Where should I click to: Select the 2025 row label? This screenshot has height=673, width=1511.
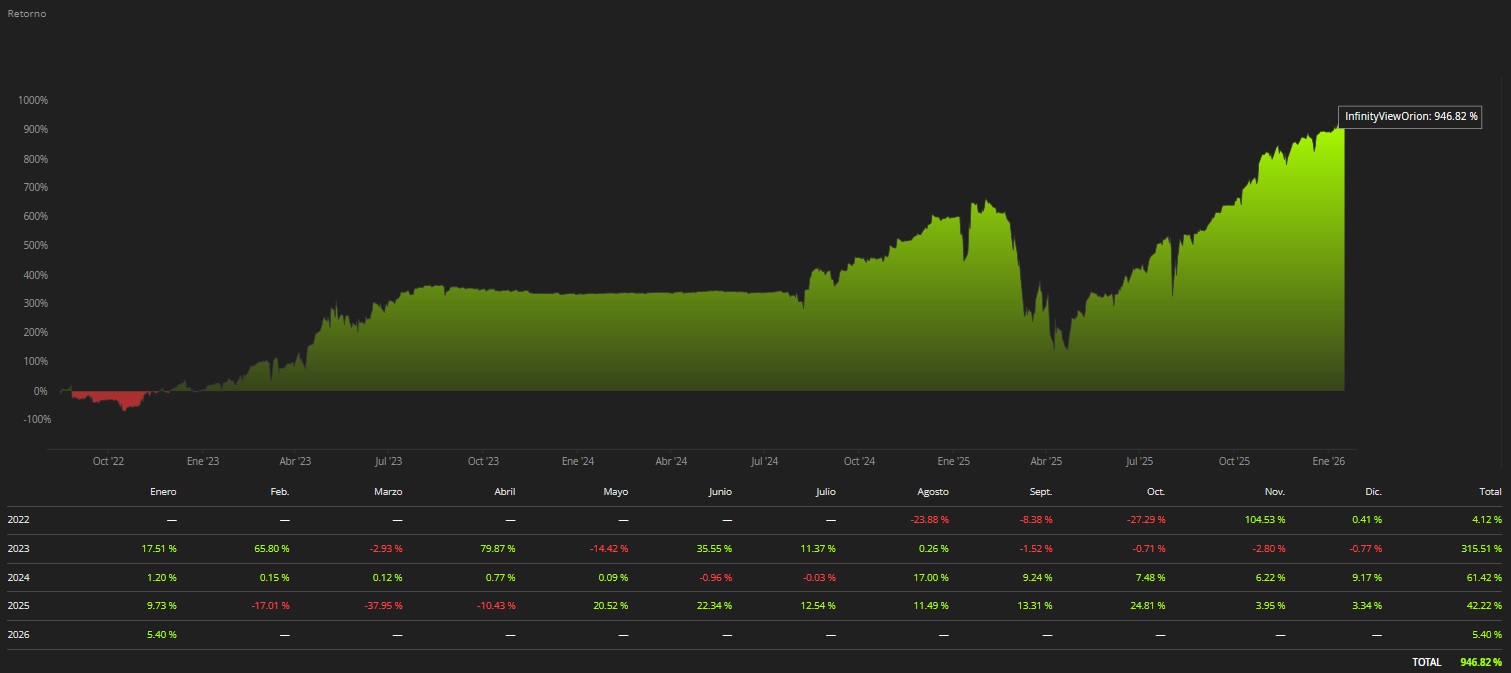[x=18, y=606]
